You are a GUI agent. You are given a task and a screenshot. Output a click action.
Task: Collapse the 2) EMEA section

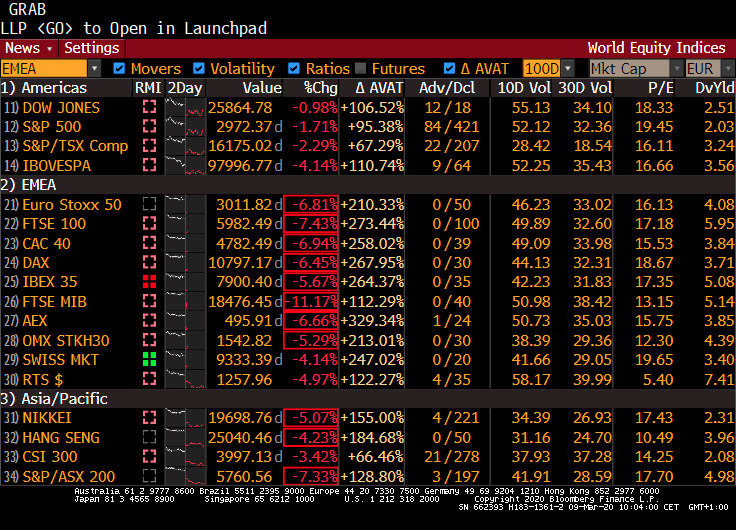point(28,185)
